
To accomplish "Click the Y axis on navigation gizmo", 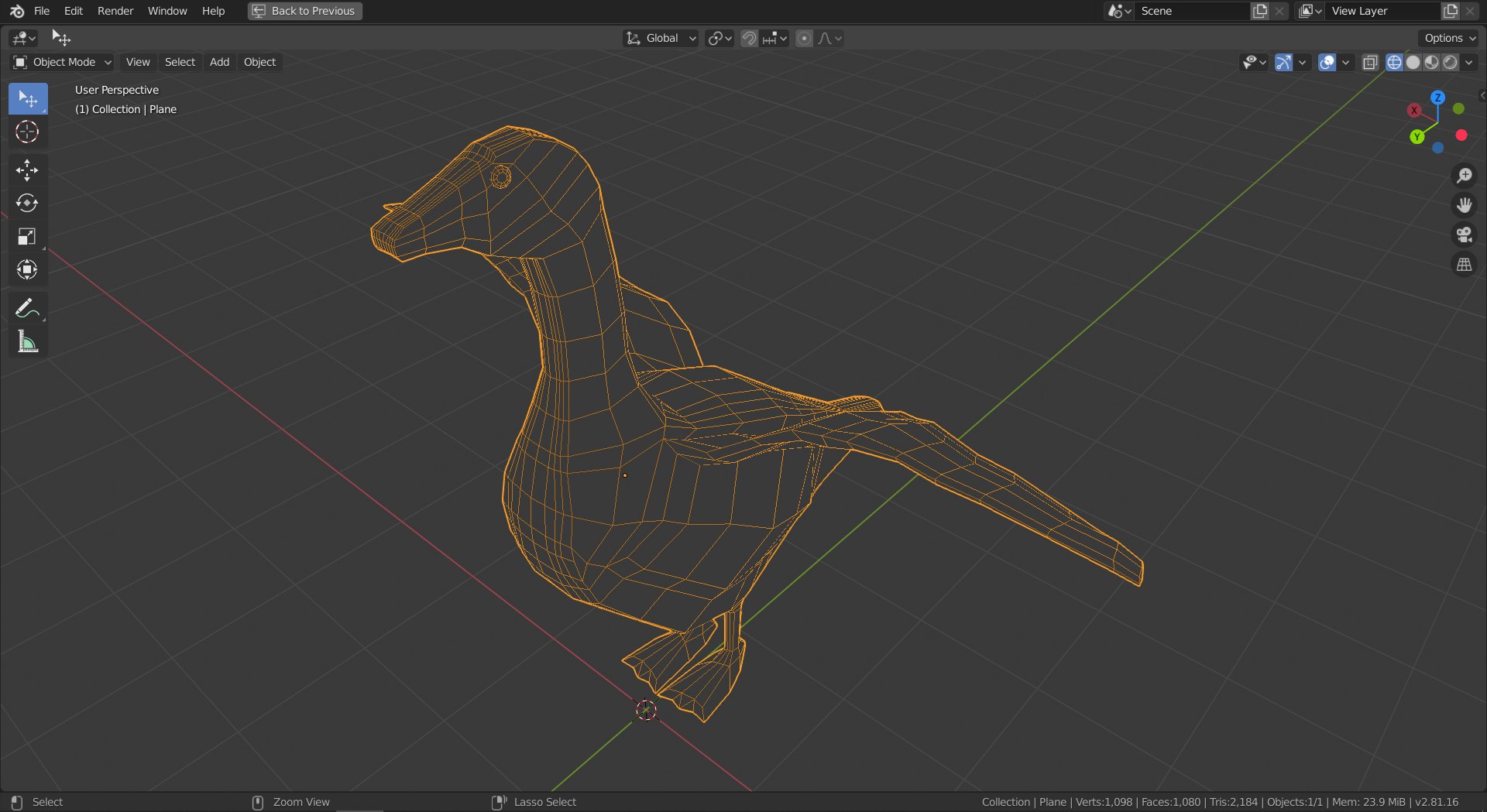I will pyautogui.click(x=1417, y=137).
